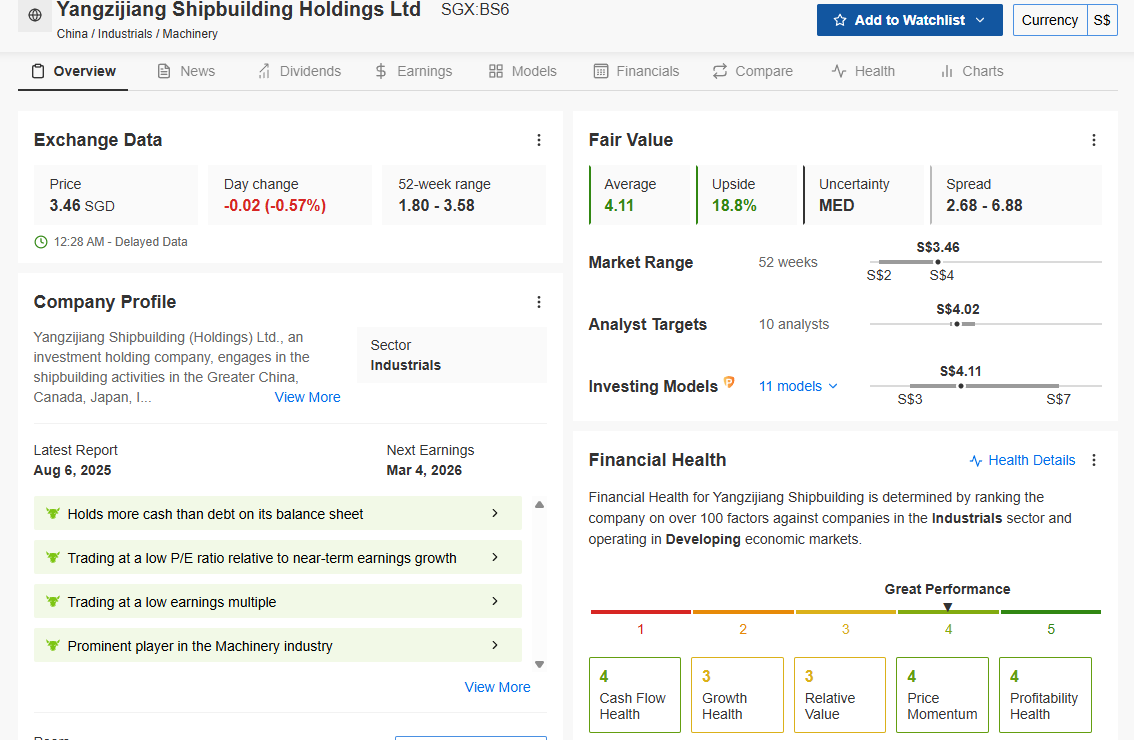
Task: Click the Financials table icon
Action: [x=601, y=71]
